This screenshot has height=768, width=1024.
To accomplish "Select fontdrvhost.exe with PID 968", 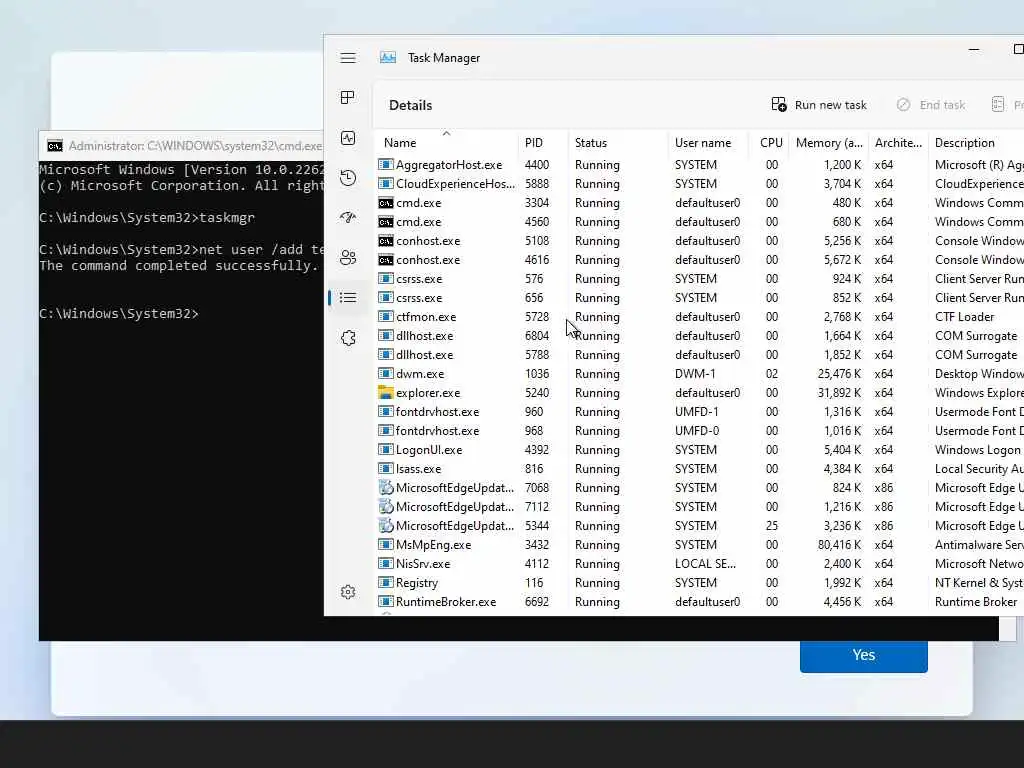I will coord(700,430).
